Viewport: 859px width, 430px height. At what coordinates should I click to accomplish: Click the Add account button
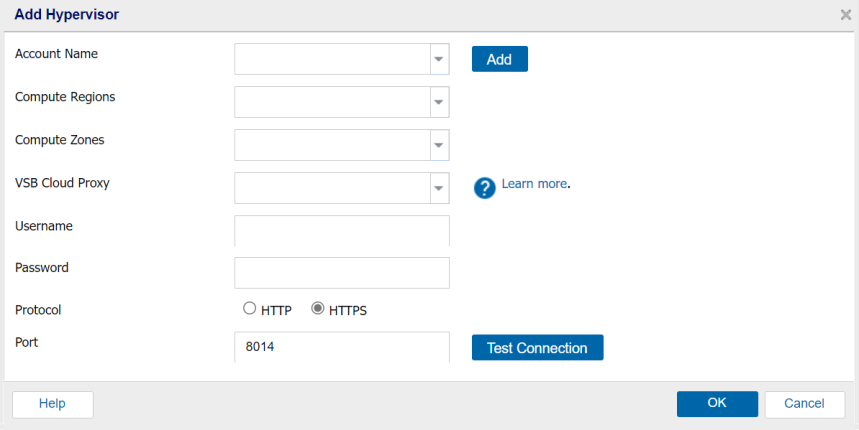[x=500, y=59]
